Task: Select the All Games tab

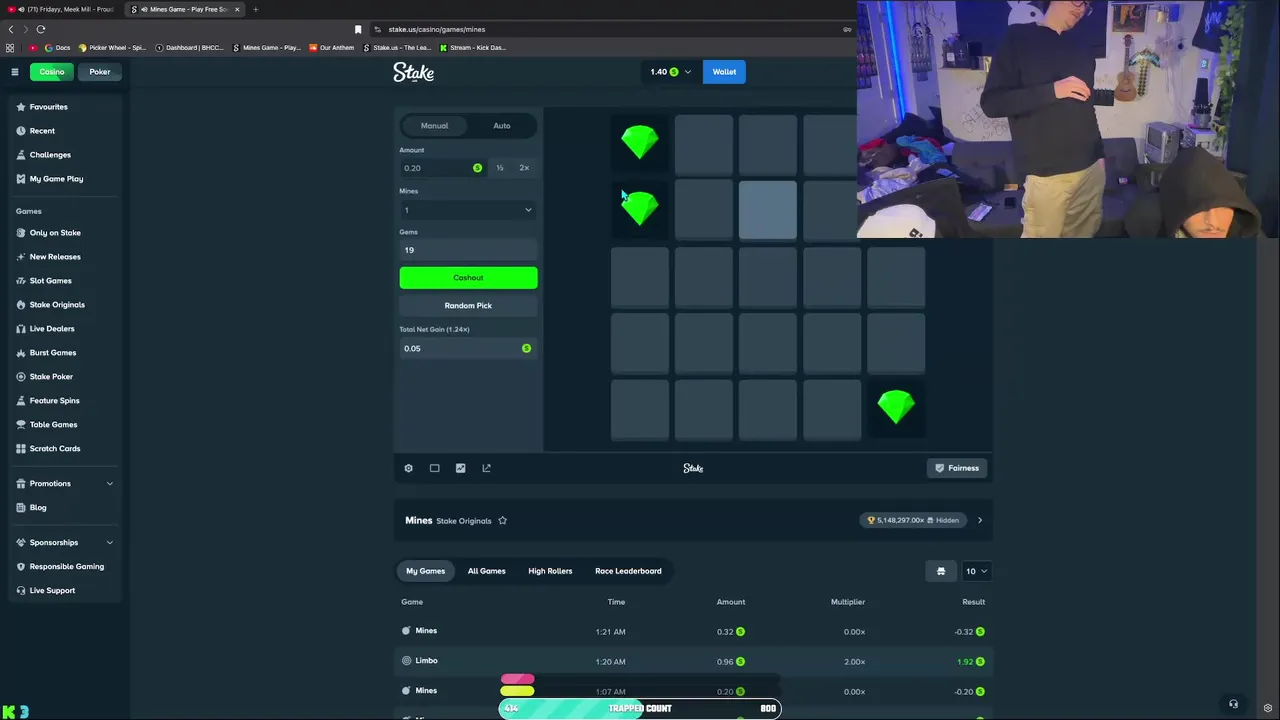Action: 486,571
